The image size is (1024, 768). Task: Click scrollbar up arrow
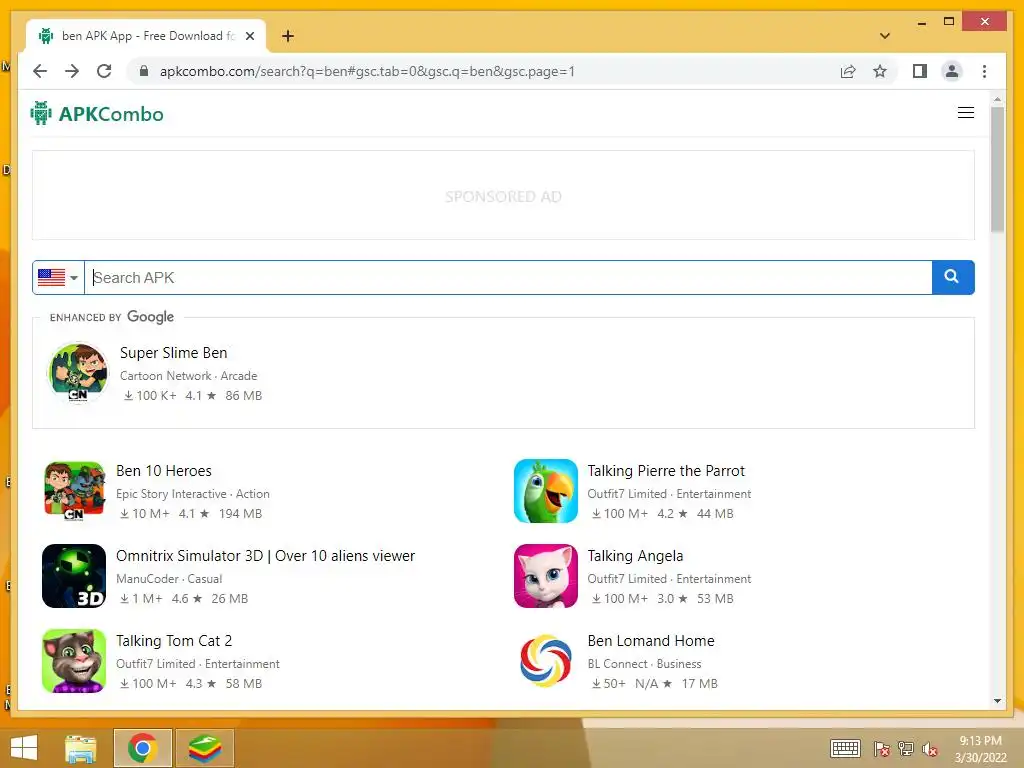point(997,99)
